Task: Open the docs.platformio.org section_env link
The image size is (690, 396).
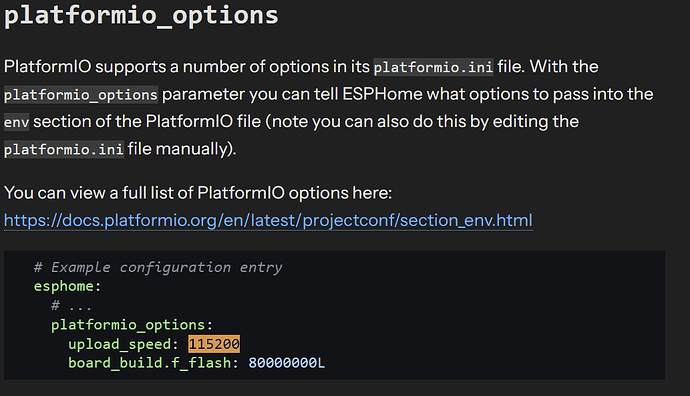Action: click(x=268, y=220)
